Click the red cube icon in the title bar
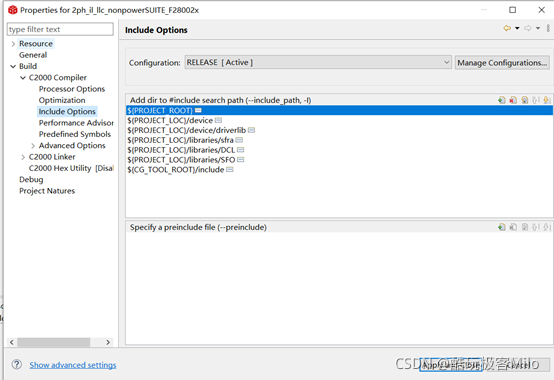The width and height of the screenshot is (554, 380). (13, 10)
